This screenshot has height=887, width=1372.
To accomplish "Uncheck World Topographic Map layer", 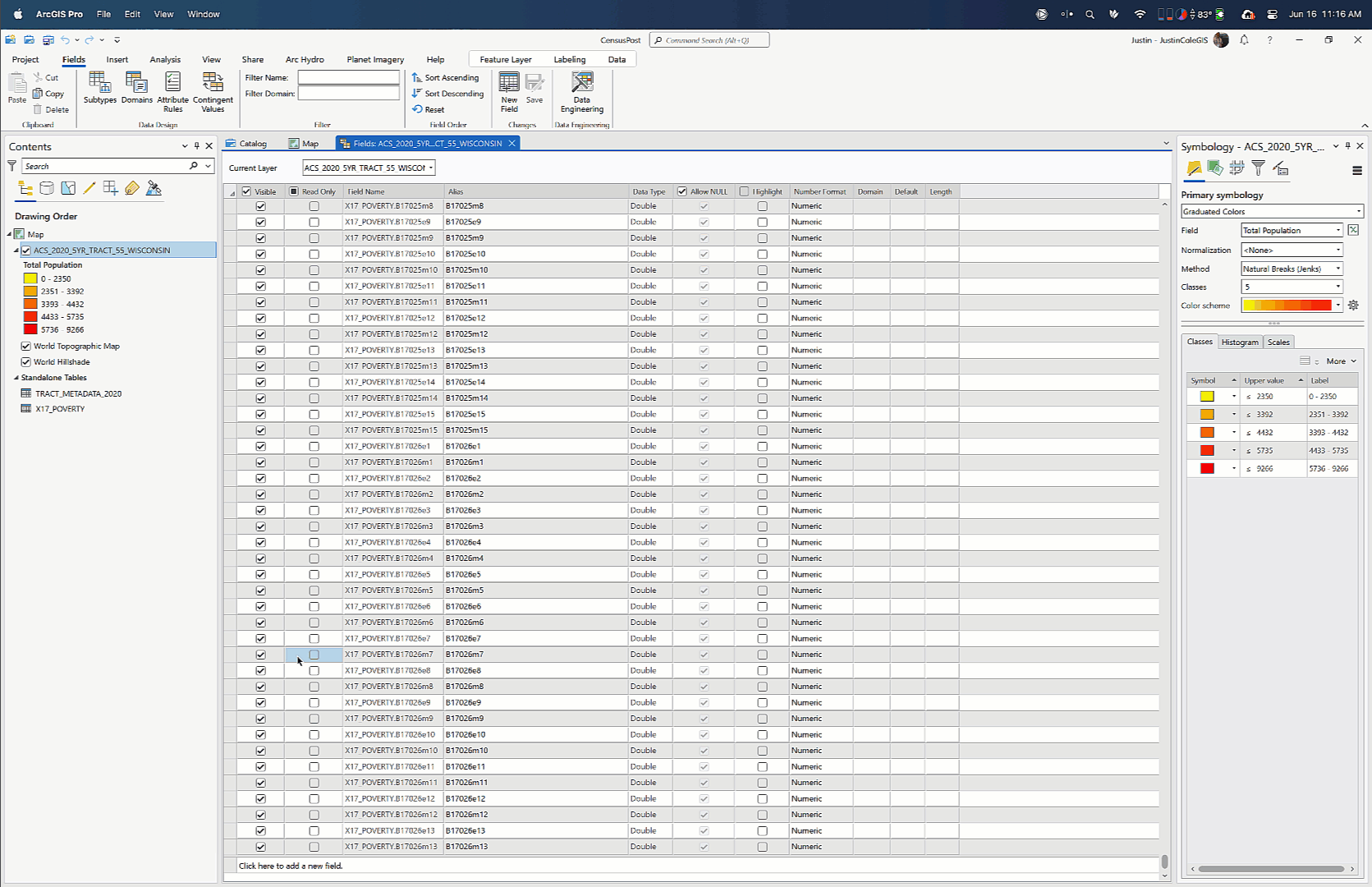I will [26, 347].
